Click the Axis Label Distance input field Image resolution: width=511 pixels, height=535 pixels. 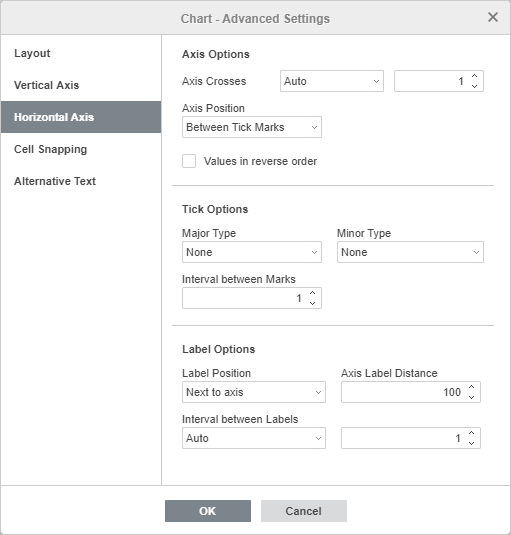coord(403,392)
